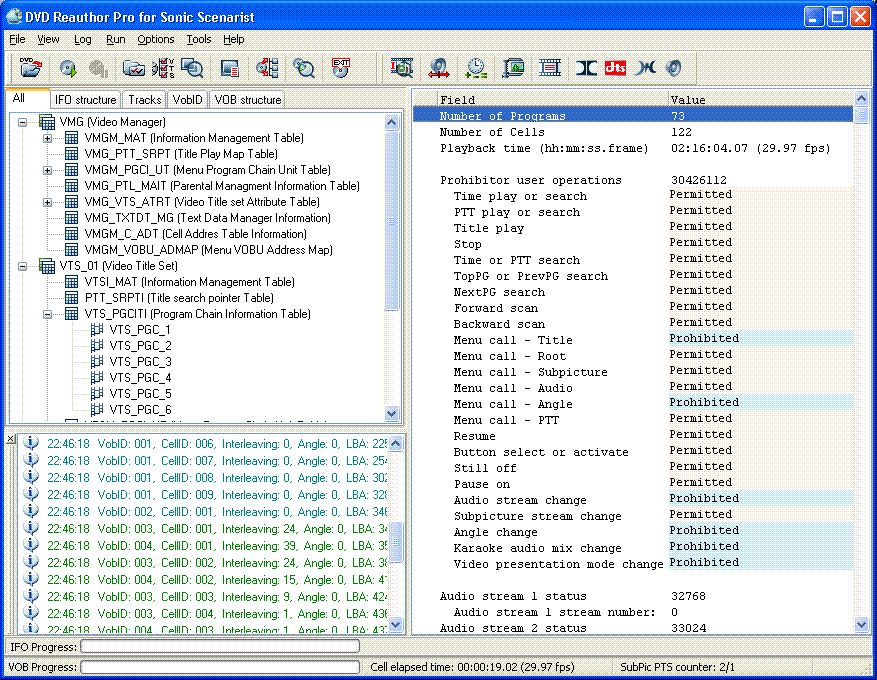Screen dimensions: 877x680
Task: Collapse the VTS_PGCITI node
Action: pyautogui.click(x=48, y=314)
